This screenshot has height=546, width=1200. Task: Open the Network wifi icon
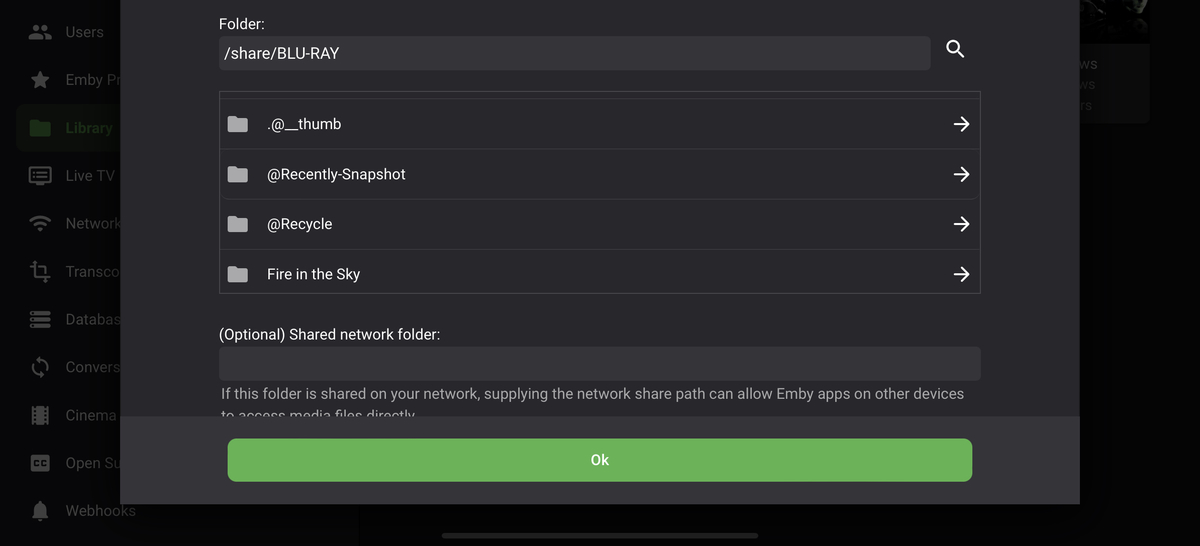point(40,223)
